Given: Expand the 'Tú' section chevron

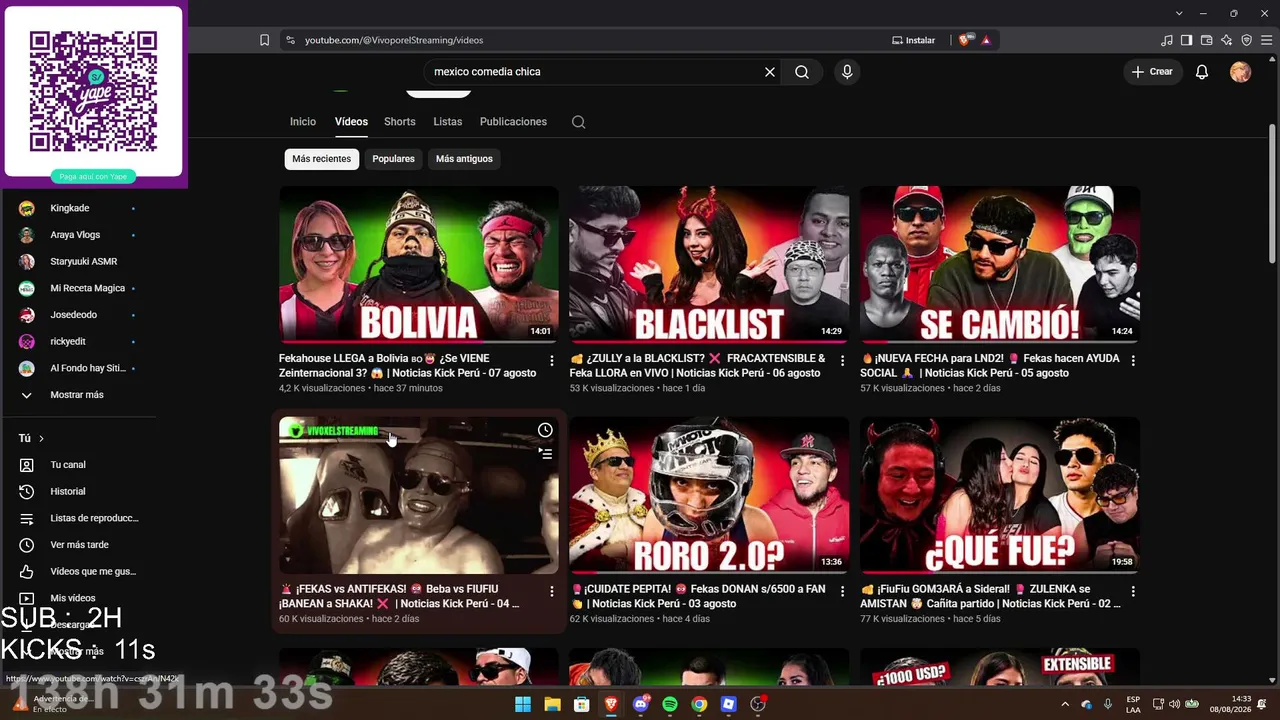Looking at the screenshot, I should click(x=41, y=438).
